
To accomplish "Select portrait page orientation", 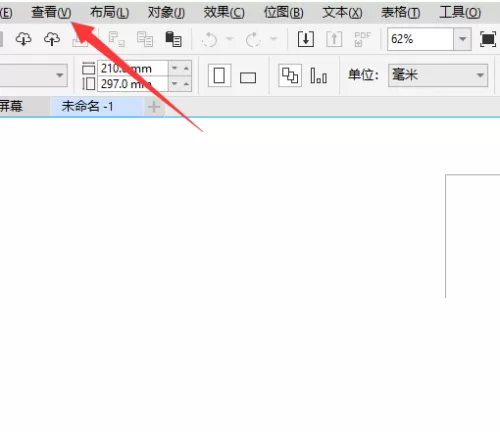I will click(219, 75).
